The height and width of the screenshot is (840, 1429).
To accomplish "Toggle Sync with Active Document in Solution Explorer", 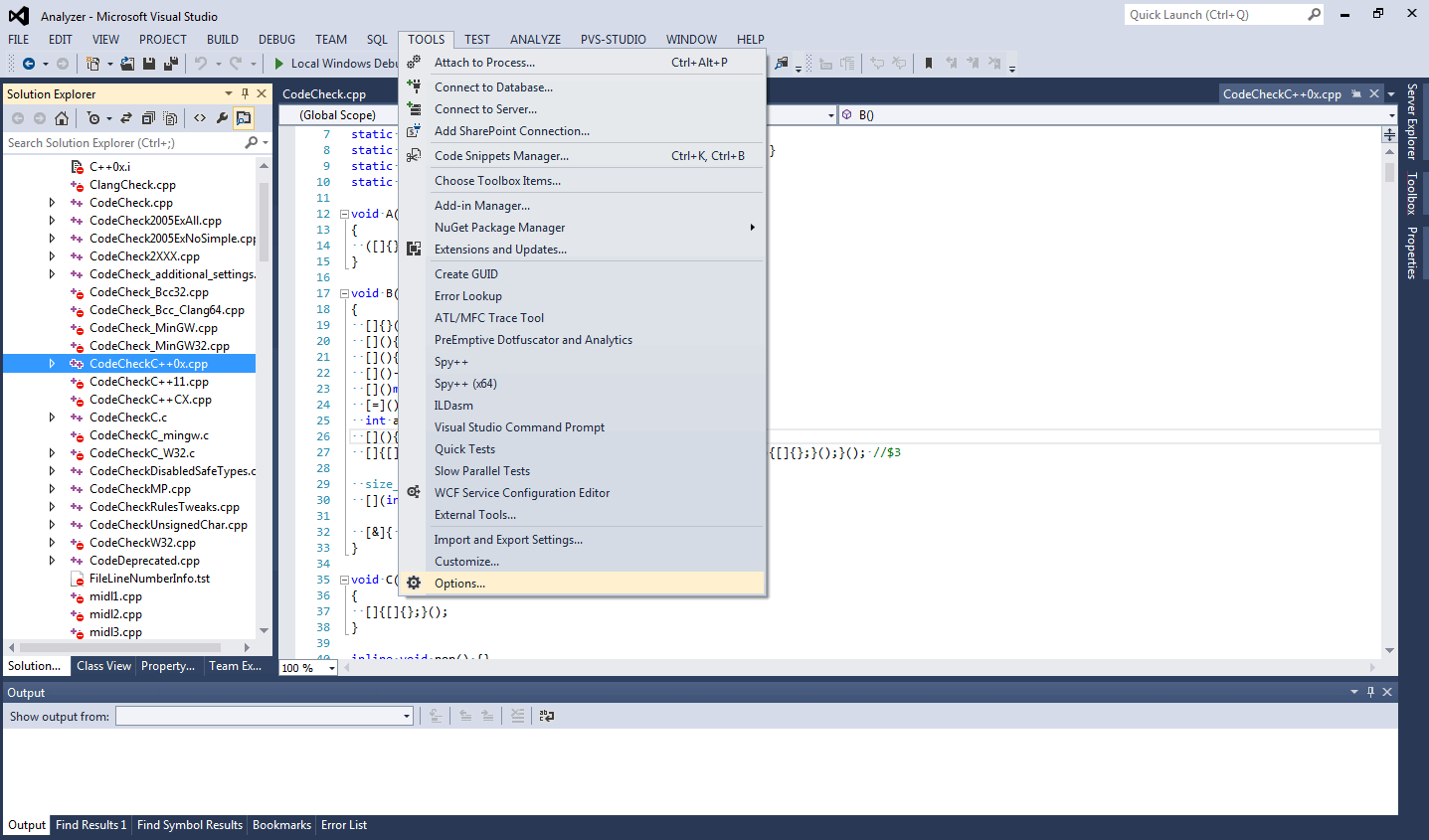I will pos(126,118).
